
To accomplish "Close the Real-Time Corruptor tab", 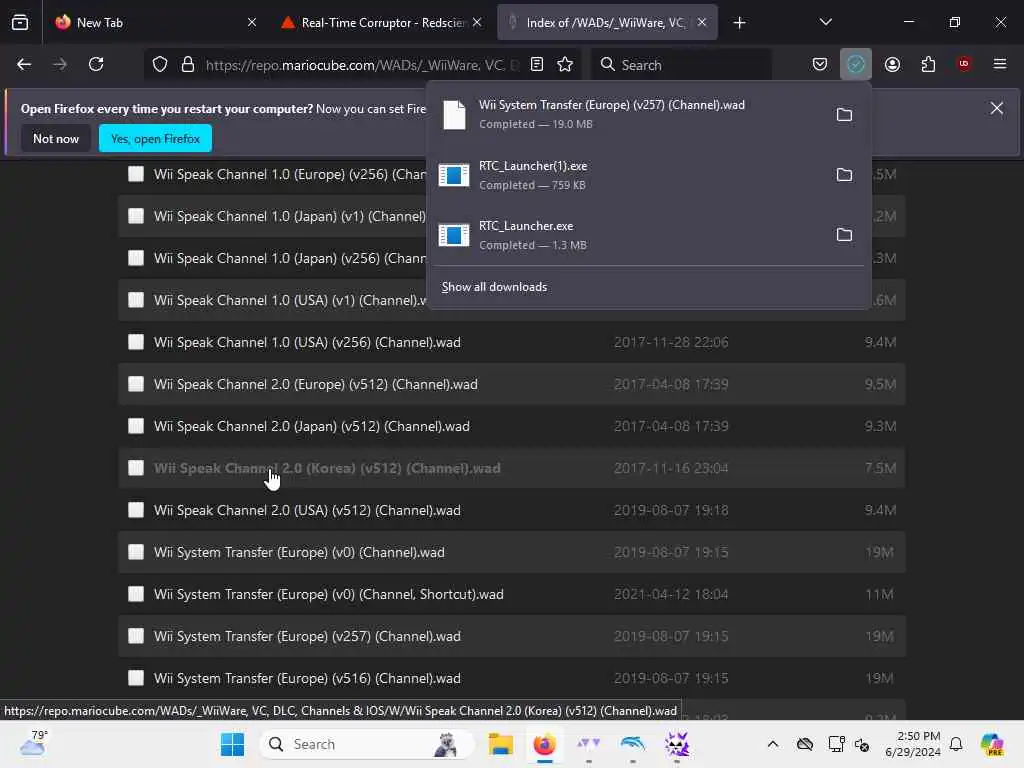I will pos(477,22).
